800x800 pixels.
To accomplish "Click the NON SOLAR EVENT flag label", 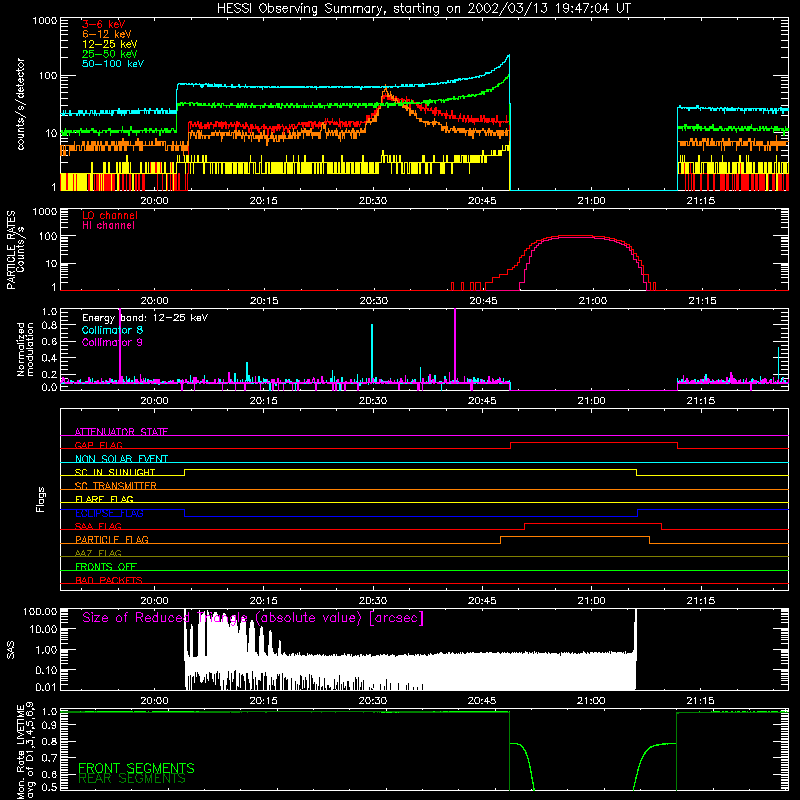I will click(x=121, y=459).
